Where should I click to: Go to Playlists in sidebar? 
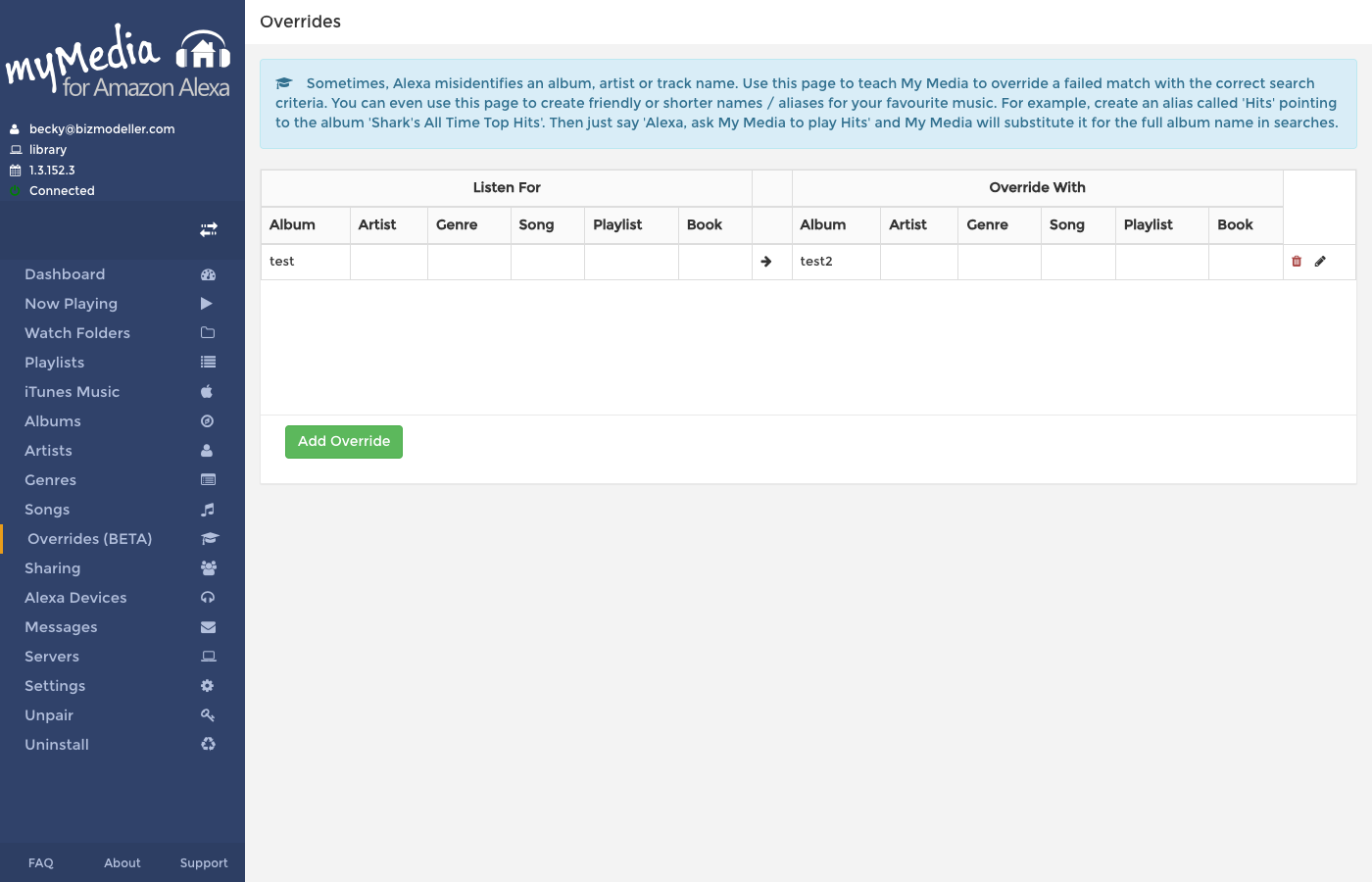point(55,363)
